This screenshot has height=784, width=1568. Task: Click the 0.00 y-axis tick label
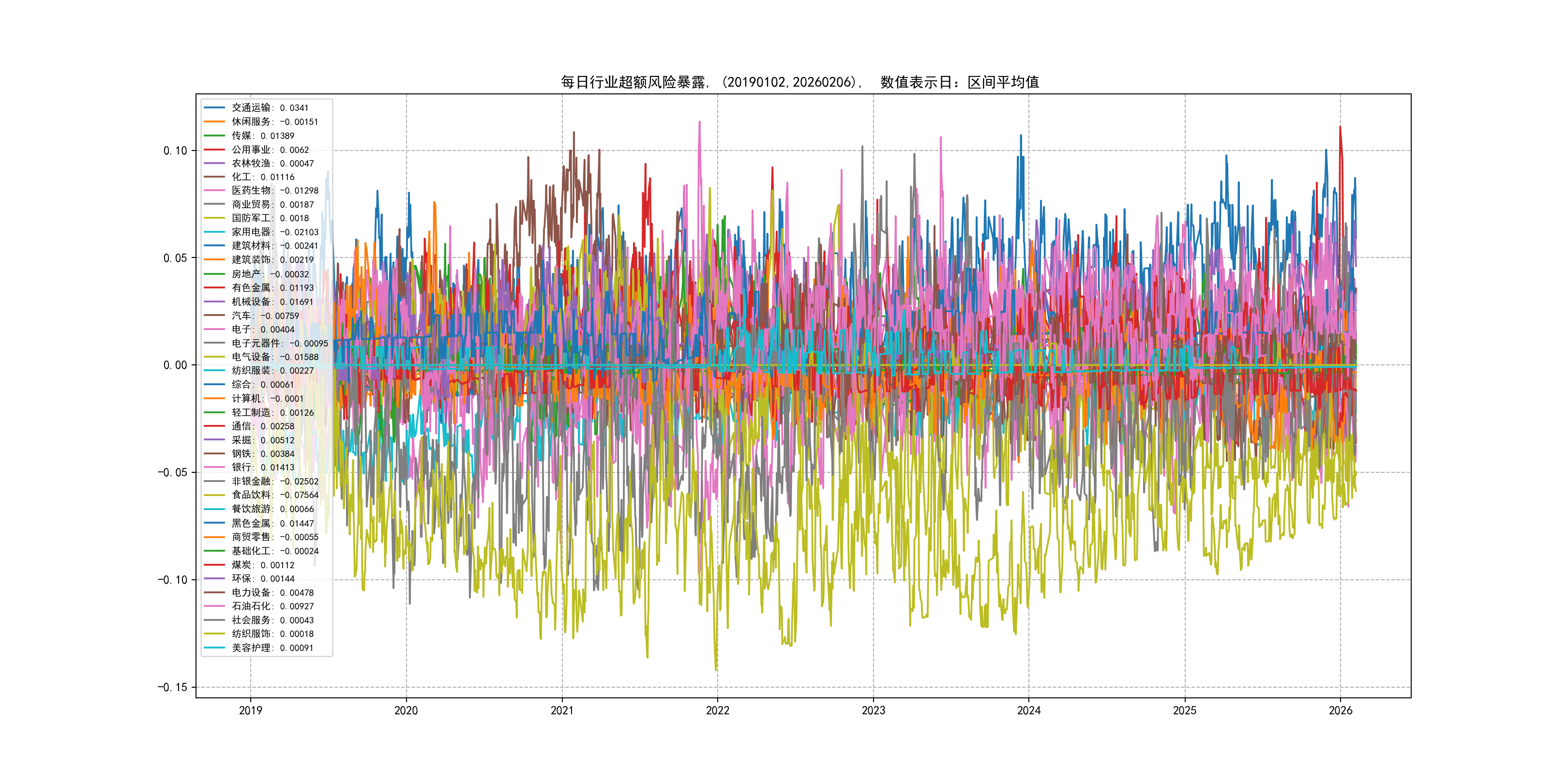pyautogui.click(x=175, y=365)
